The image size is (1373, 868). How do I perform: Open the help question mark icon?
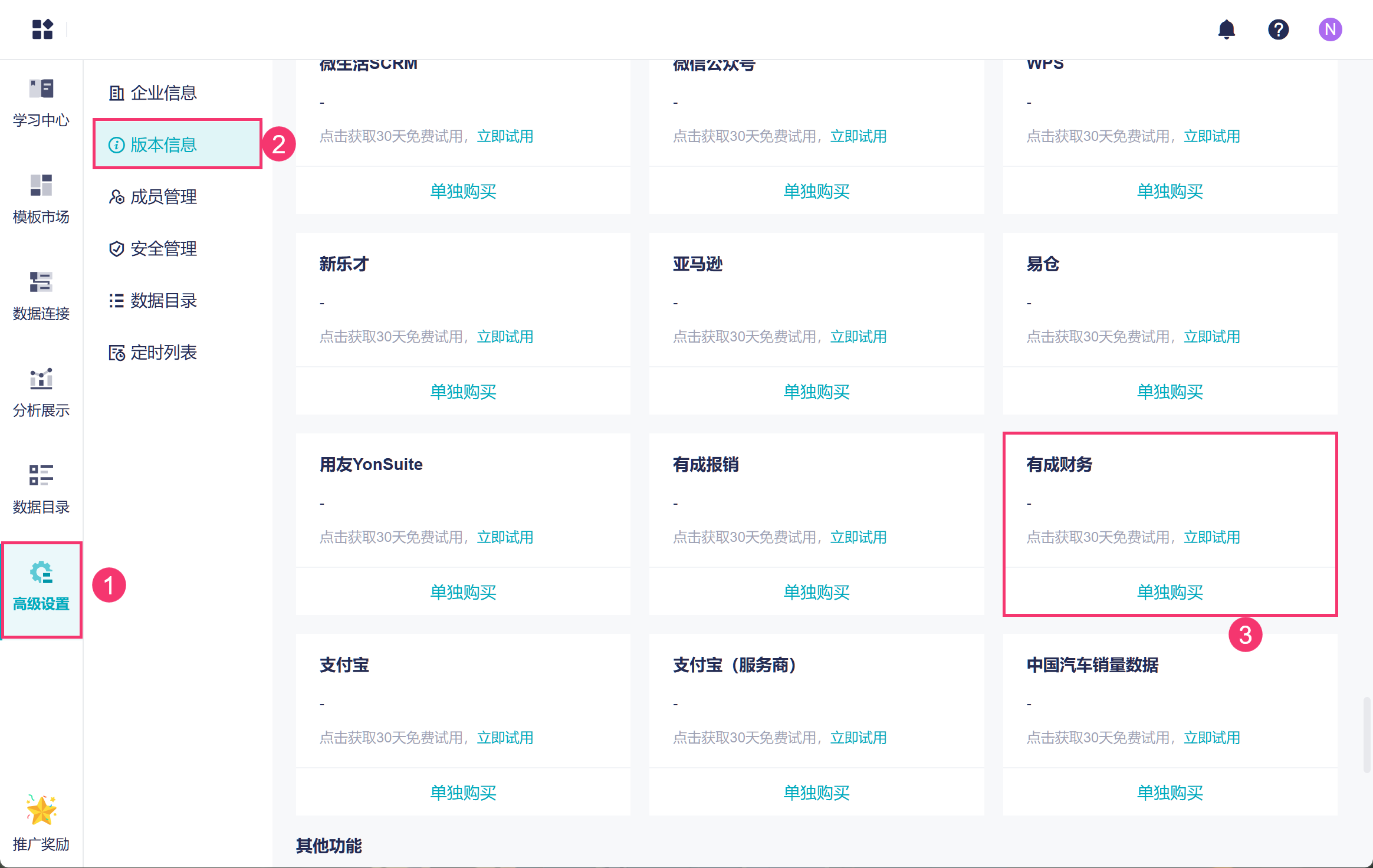1278,29
